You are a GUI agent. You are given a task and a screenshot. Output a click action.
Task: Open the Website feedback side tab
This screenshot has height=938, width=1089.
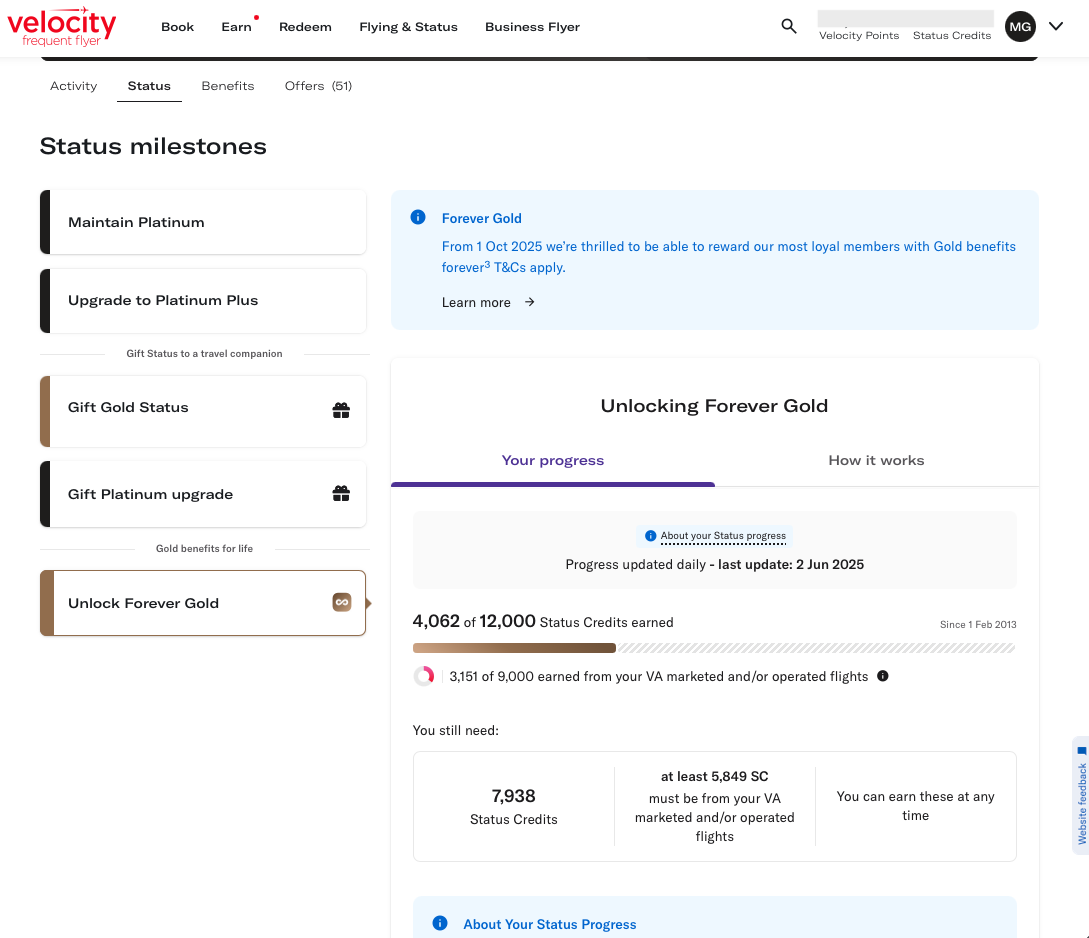1081,795
